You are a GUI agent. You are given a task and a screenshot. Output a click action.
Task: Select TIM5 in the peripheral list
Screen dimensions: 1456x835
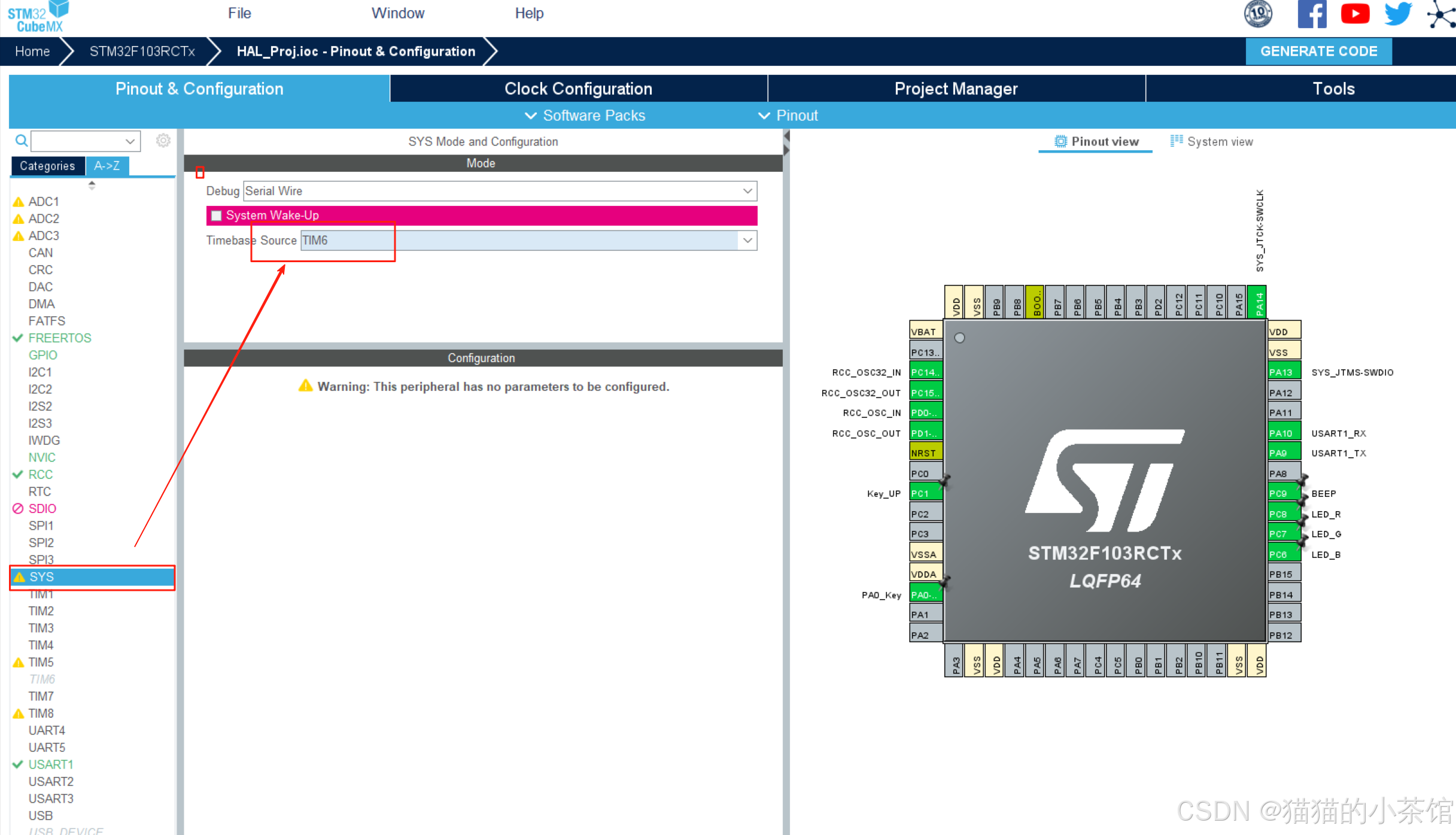pyautogui.click(x=41, y=662)
